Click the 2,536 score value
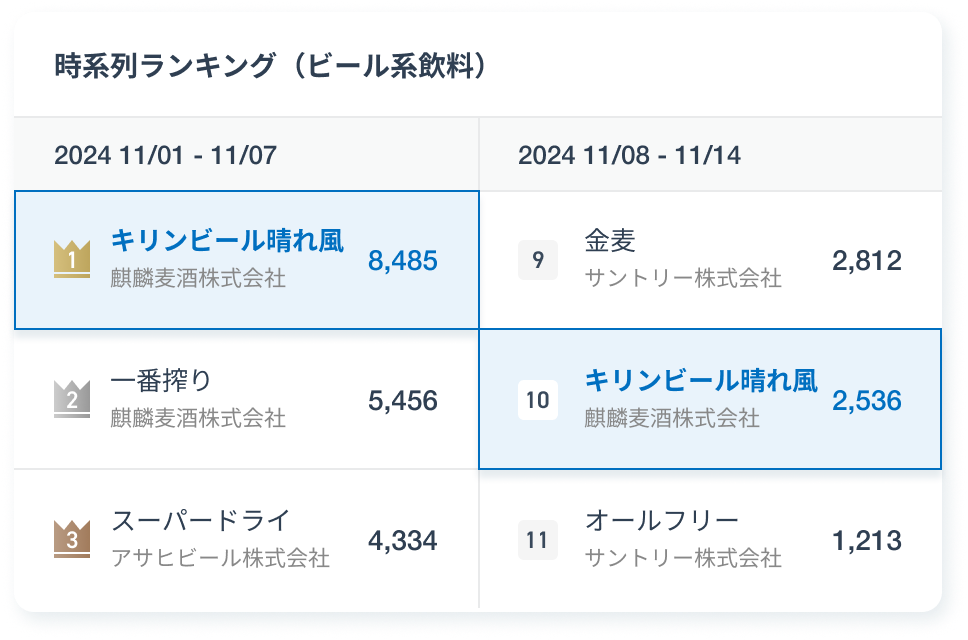 pyautogui.click(x=867, y=401)
